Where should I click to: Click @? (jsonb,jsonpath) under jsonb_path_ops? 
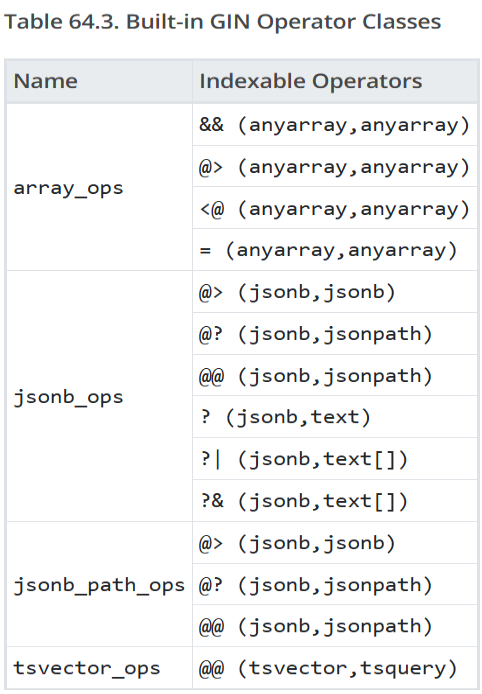[316, 585]
